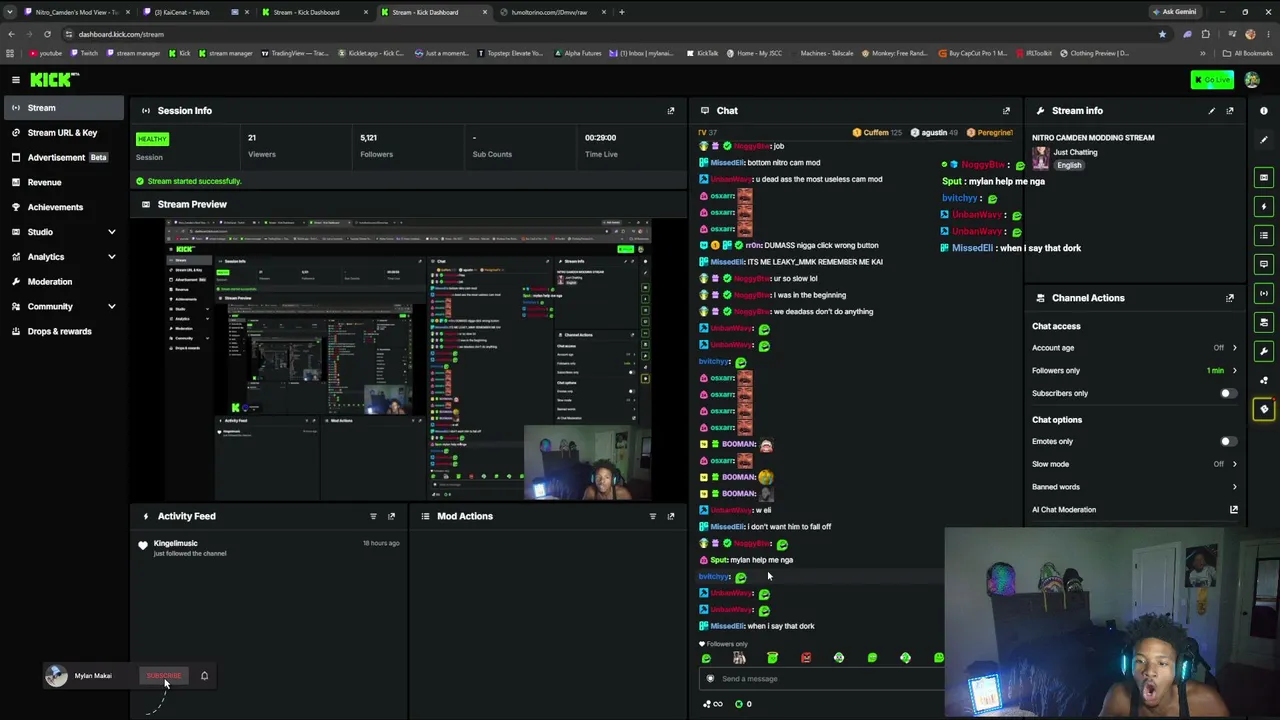This screenshot has height=720, width=1280.
Task: Open the Advertisement section
Action: pos(62,157)
